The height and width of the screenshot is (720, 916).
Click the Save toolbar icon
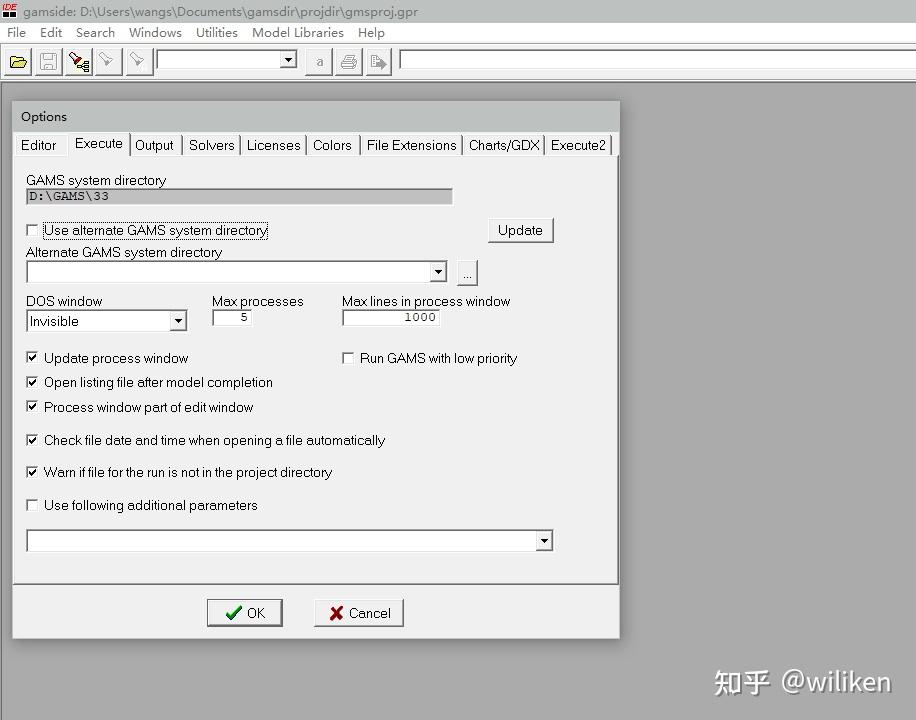47,61
